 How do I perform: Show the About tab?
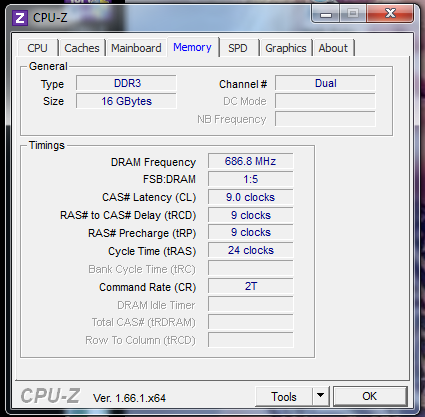[x=333, y=48]
